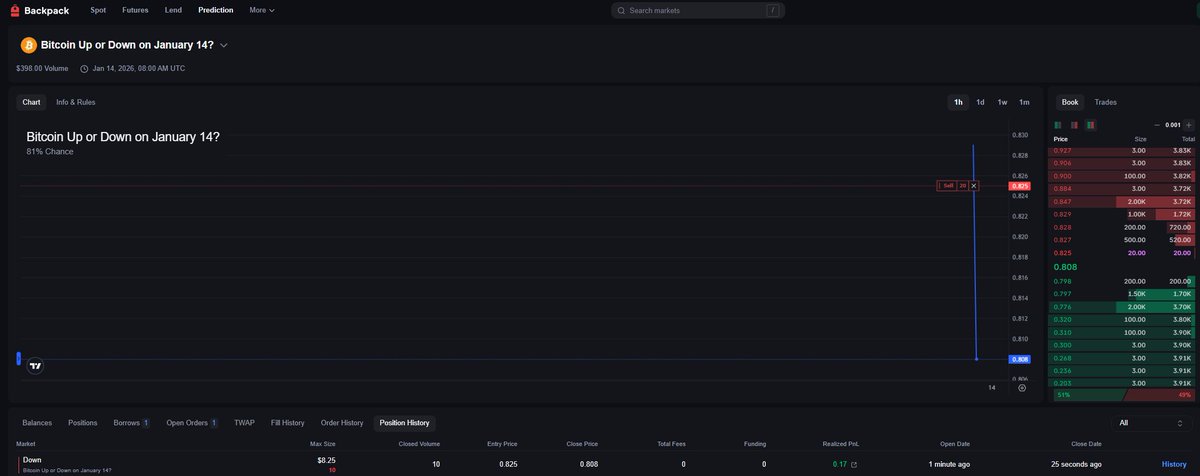The height and width of the screenshot is (476, 1200).
Task: Switch to the Trades tab
Action: click(1105, 102)
